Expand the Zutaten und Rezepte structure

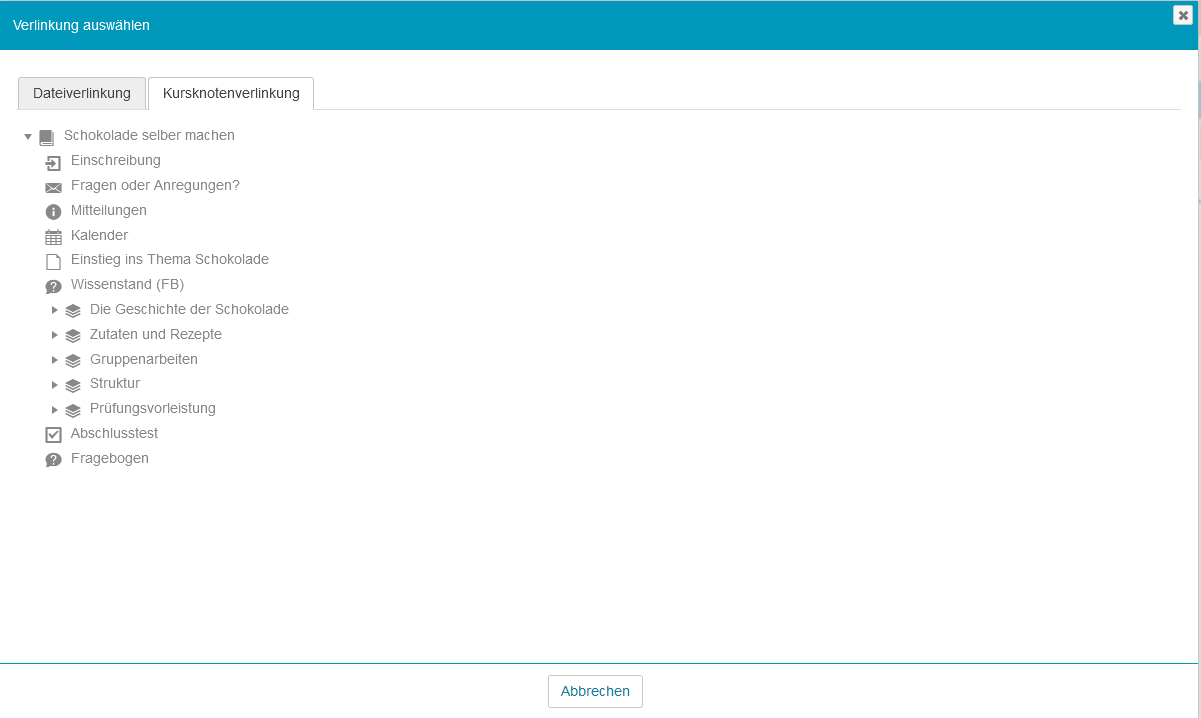click(x=55, y=335)
